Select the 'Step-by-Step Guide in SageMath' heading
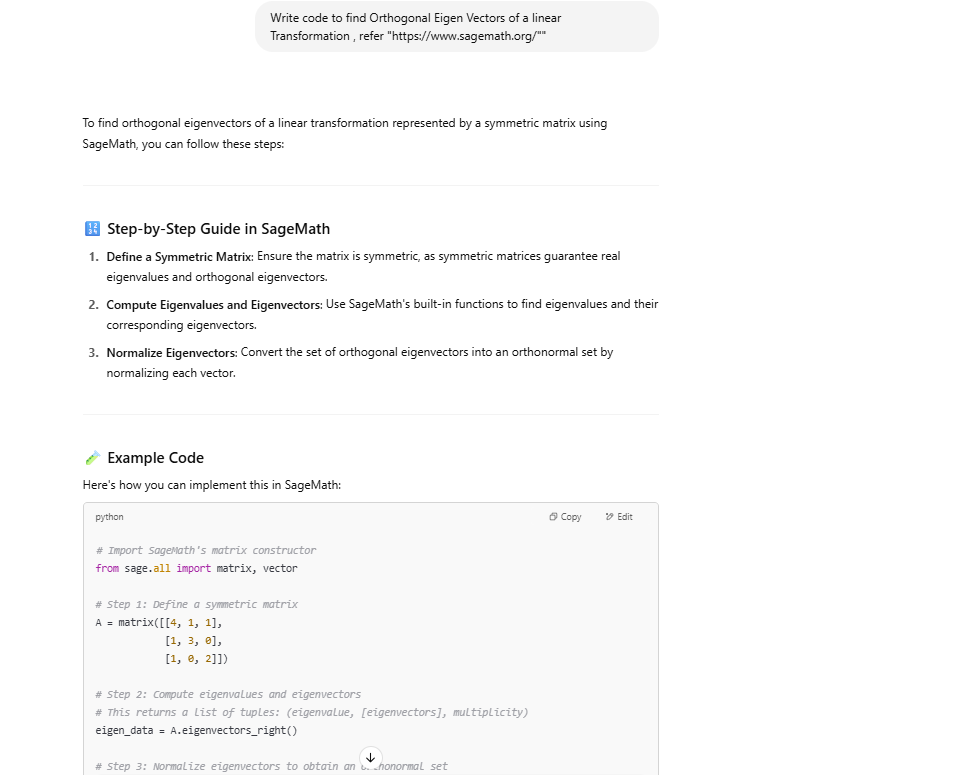The height and width of the screenshot is (775, 969). coord(218,229)
